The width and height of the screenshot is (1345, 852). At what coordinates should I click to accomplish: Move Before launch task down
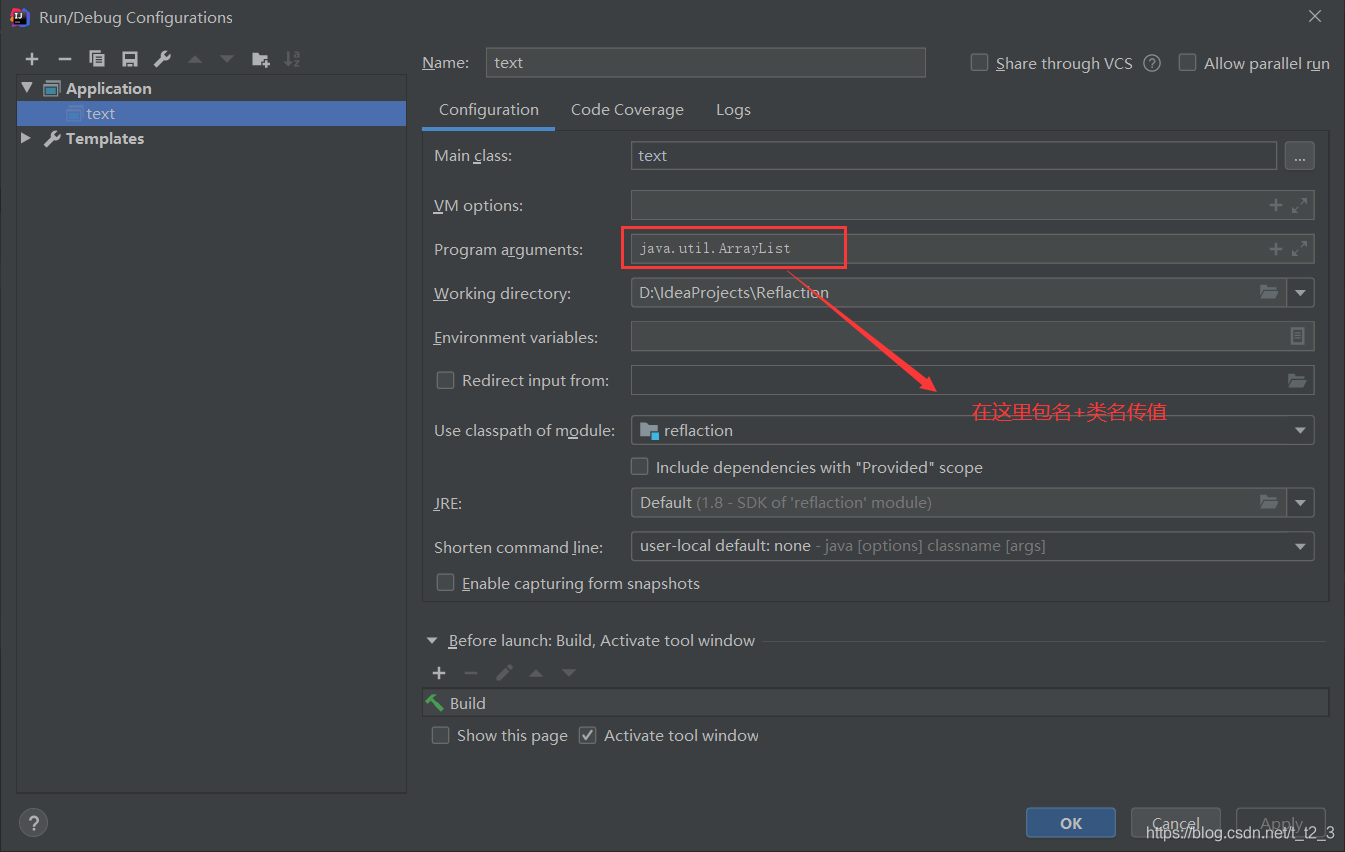(x=569, y=673)
